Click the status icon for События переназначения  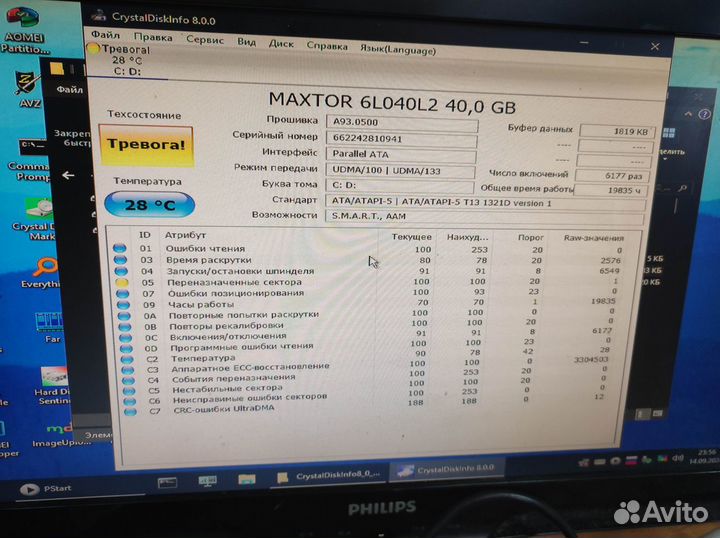click(129, 380)
